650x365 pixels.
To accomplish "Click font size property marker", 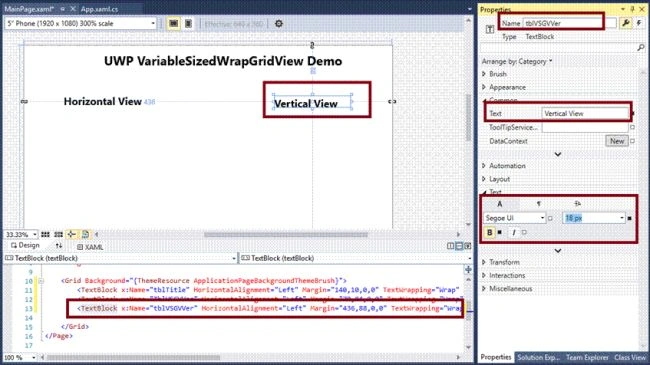I will click(630, 218).
